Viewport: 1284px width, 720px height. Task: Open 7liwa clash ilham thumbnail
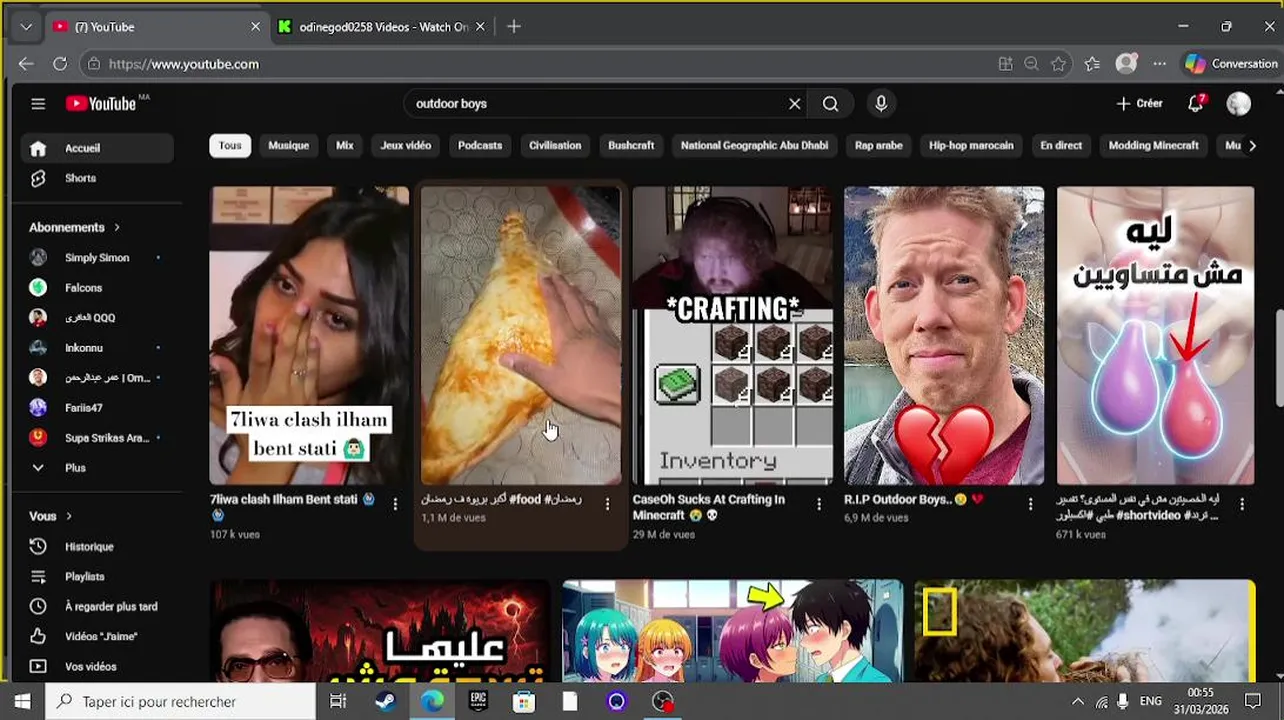pos(309,335)
